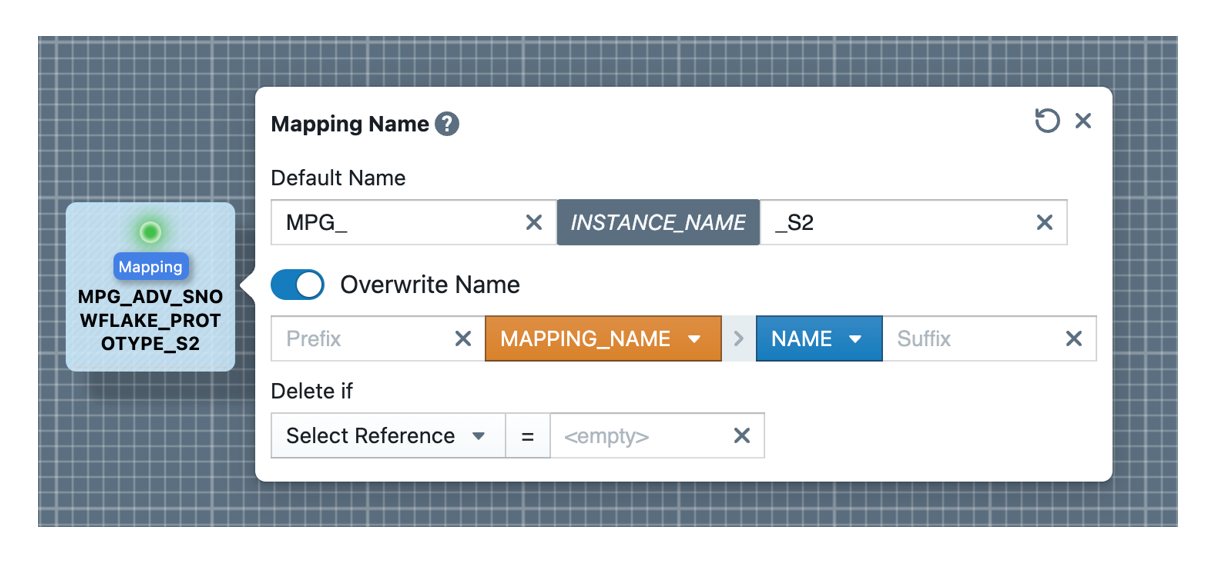This screenshot has width=1217, height=565.
Task: Expand the Select Reference dropdown
Action: [x=387, y=436]
